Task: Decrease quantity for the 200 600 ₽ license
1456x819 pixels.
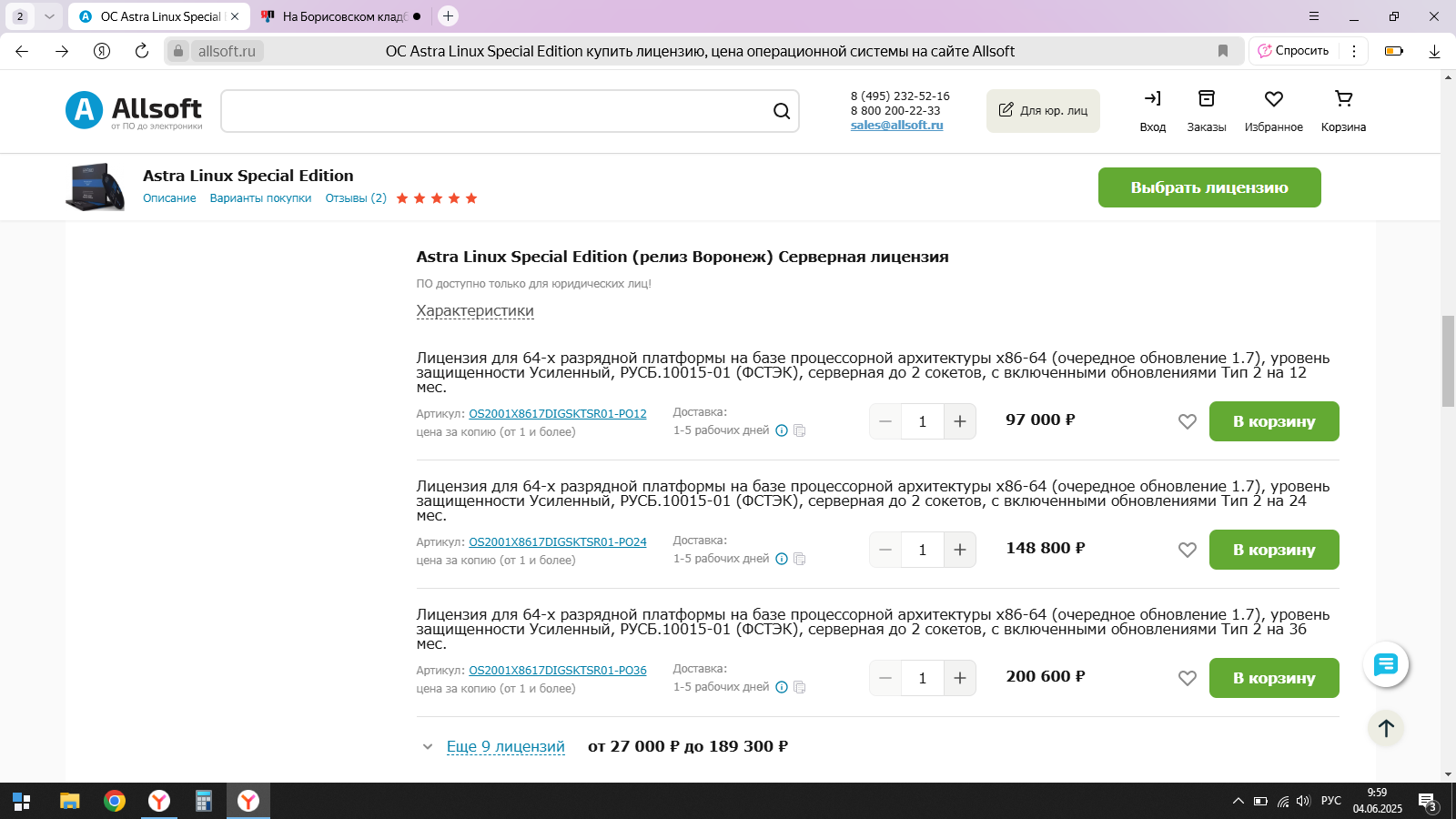Action: pyautogui.click(x=885, y=678)
